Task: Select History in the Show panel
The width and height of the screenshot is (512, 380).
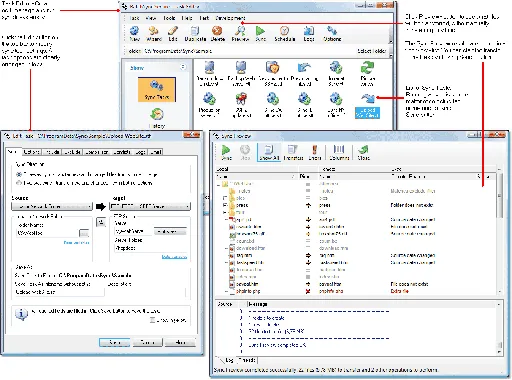Action: (157, 118)
